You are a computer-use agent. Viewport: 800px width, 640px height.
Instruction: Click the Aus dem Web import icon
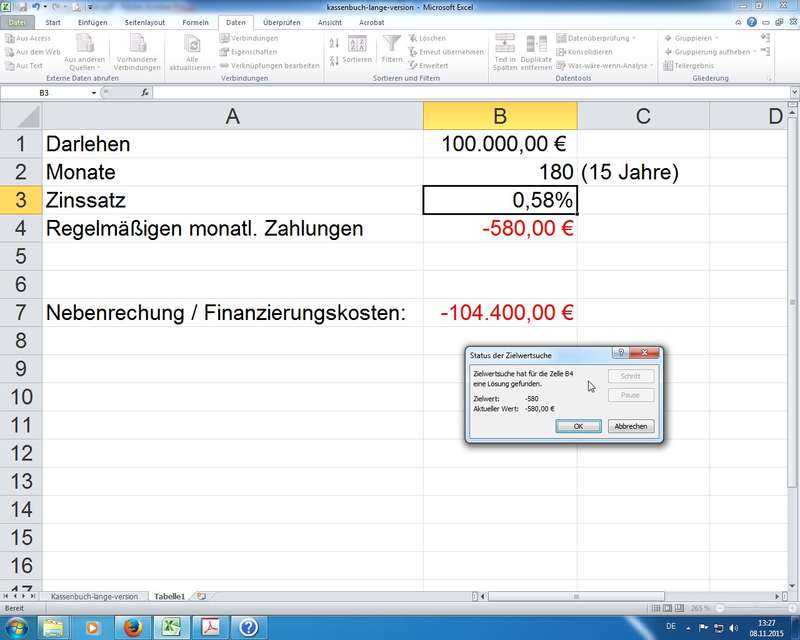[x=10, y=52]
